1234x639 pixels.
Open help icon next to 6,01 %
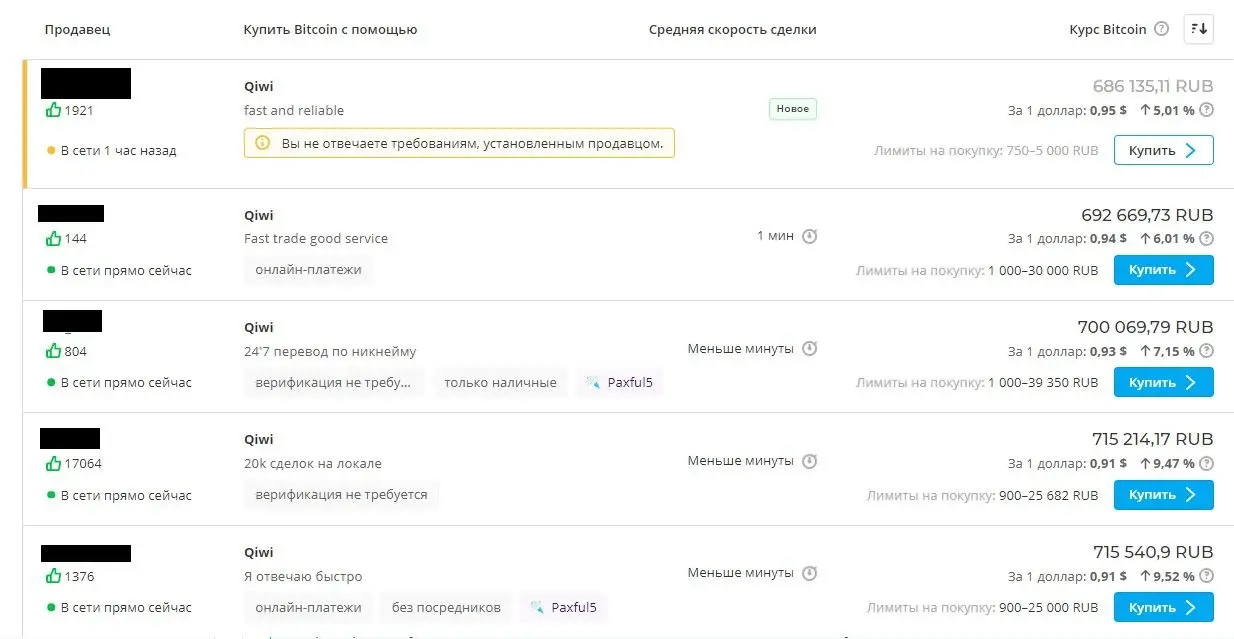point(1206,238)
